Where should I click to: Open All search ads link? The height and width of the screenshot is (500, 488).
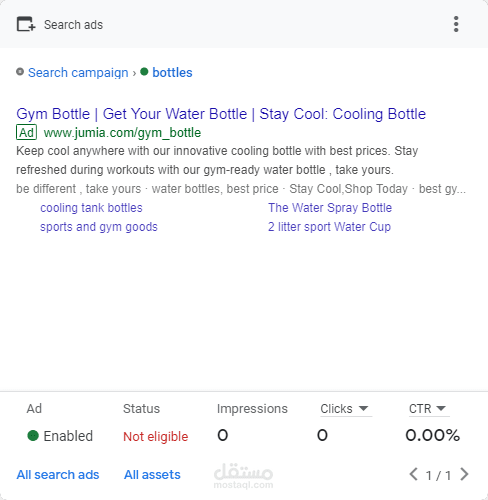point(58,475)
